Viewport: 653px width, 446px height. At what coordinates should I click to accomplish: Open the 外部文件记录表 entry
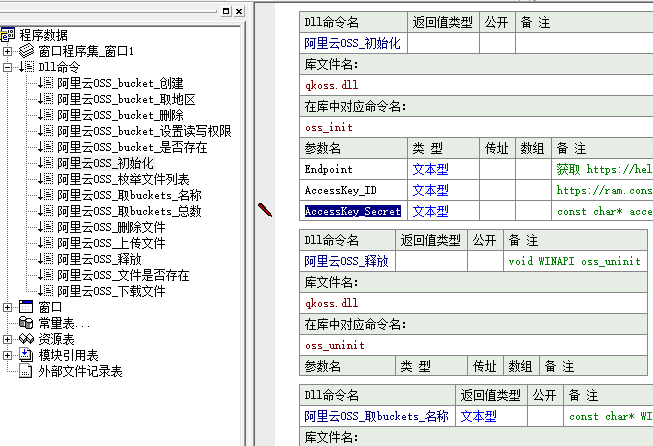coord(80,371)
